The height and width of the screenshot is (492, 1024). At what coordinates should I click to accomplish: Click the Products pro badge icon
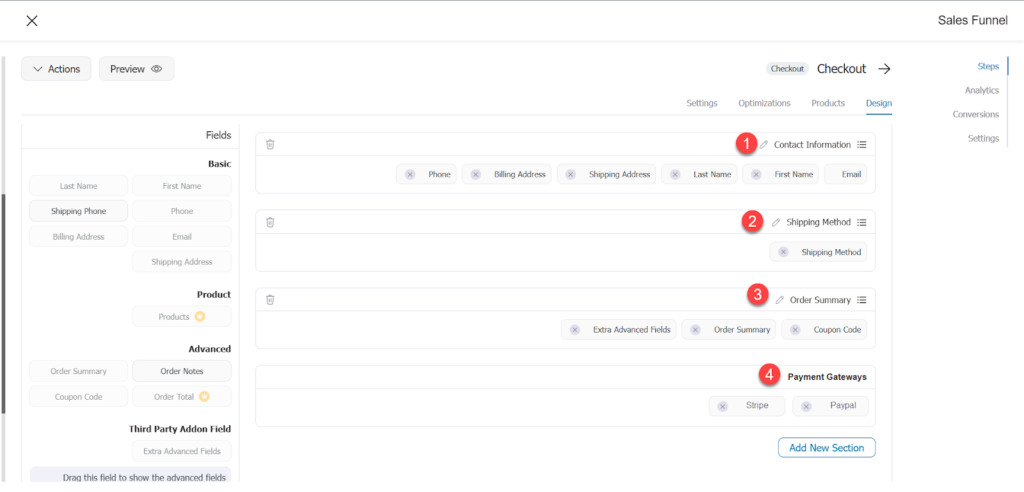coord(200,316)
